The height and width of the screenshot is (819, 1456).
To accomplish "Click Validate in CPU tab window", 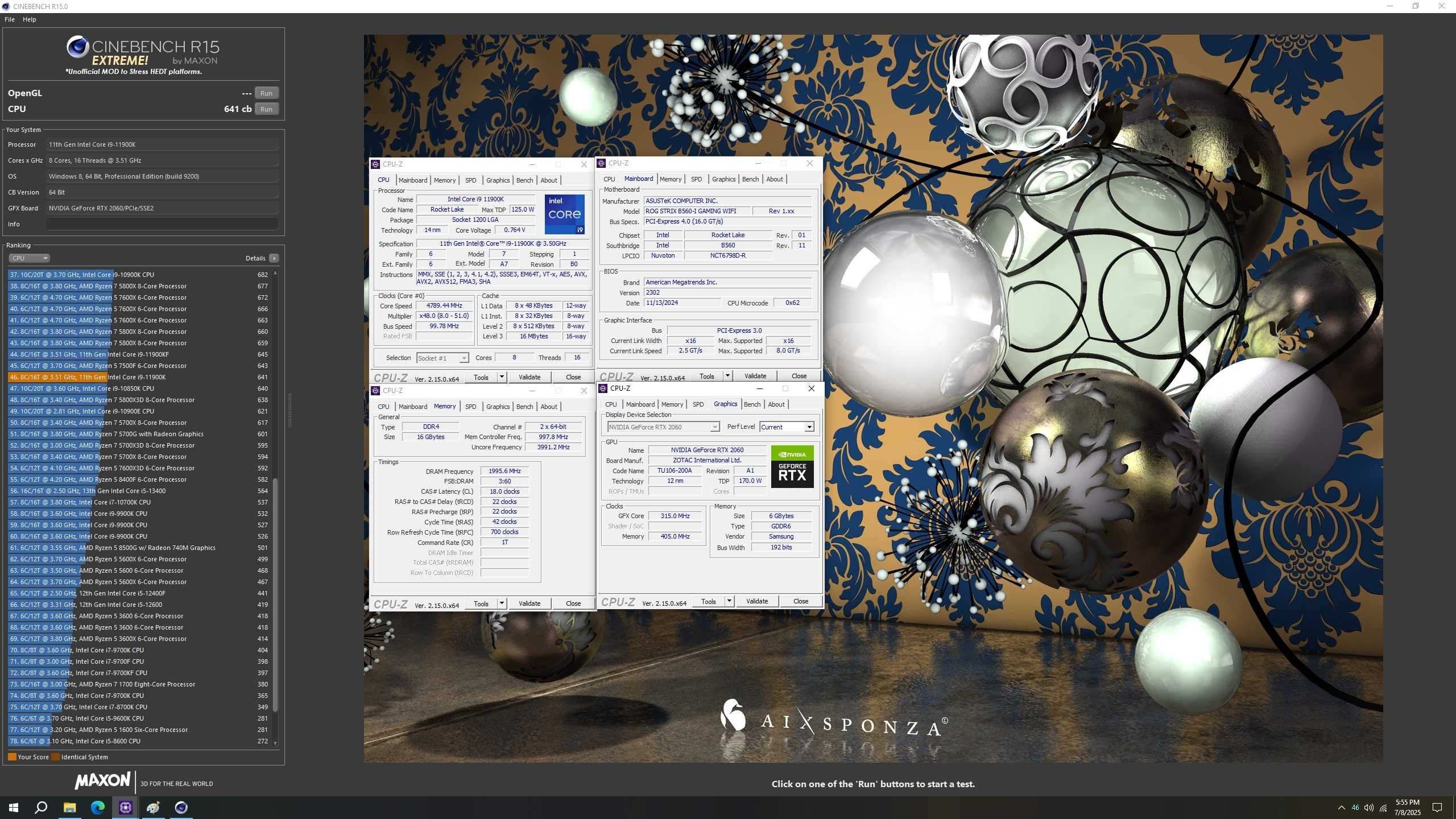I will pos(530,377).
